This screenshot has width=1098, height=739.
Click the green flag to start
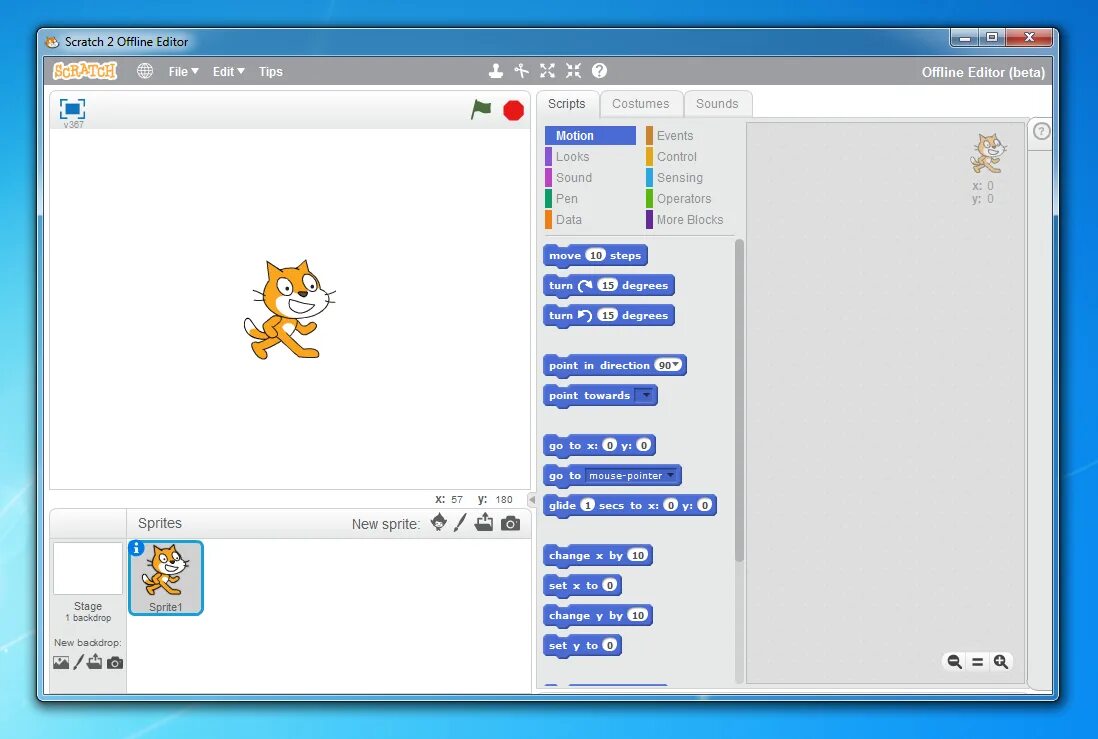coord(481,109)
